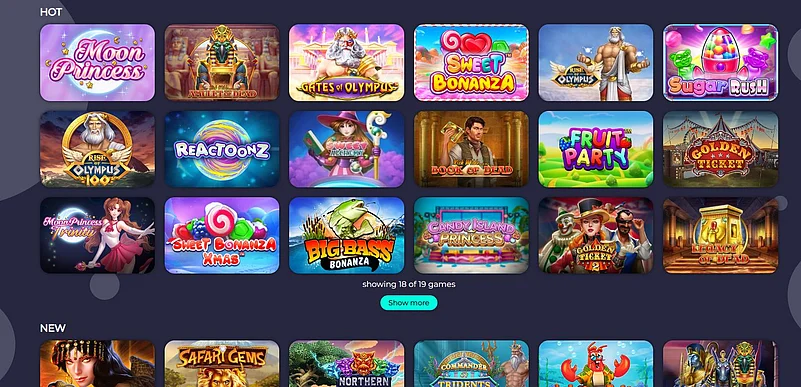The image size is (801, 387).
Task: Open the Legacy of Dead slot
Action: click(720, 235)
